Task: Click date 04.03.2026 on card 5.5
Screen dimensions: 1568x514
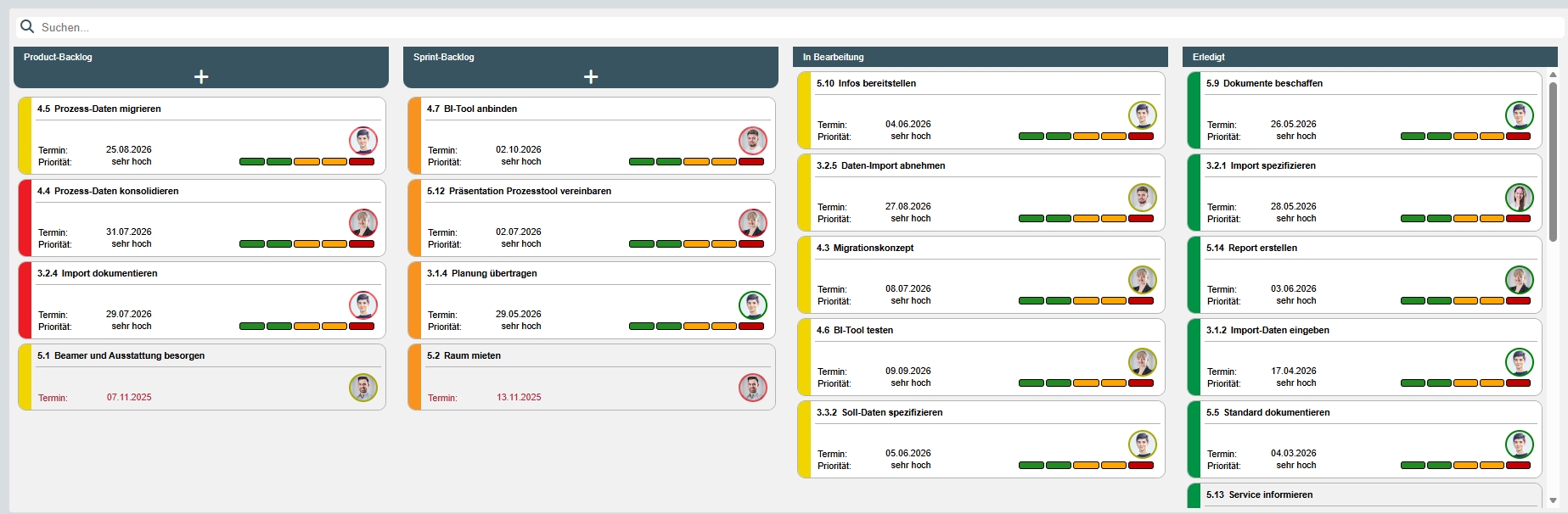Action: [x=1294, y=453]
